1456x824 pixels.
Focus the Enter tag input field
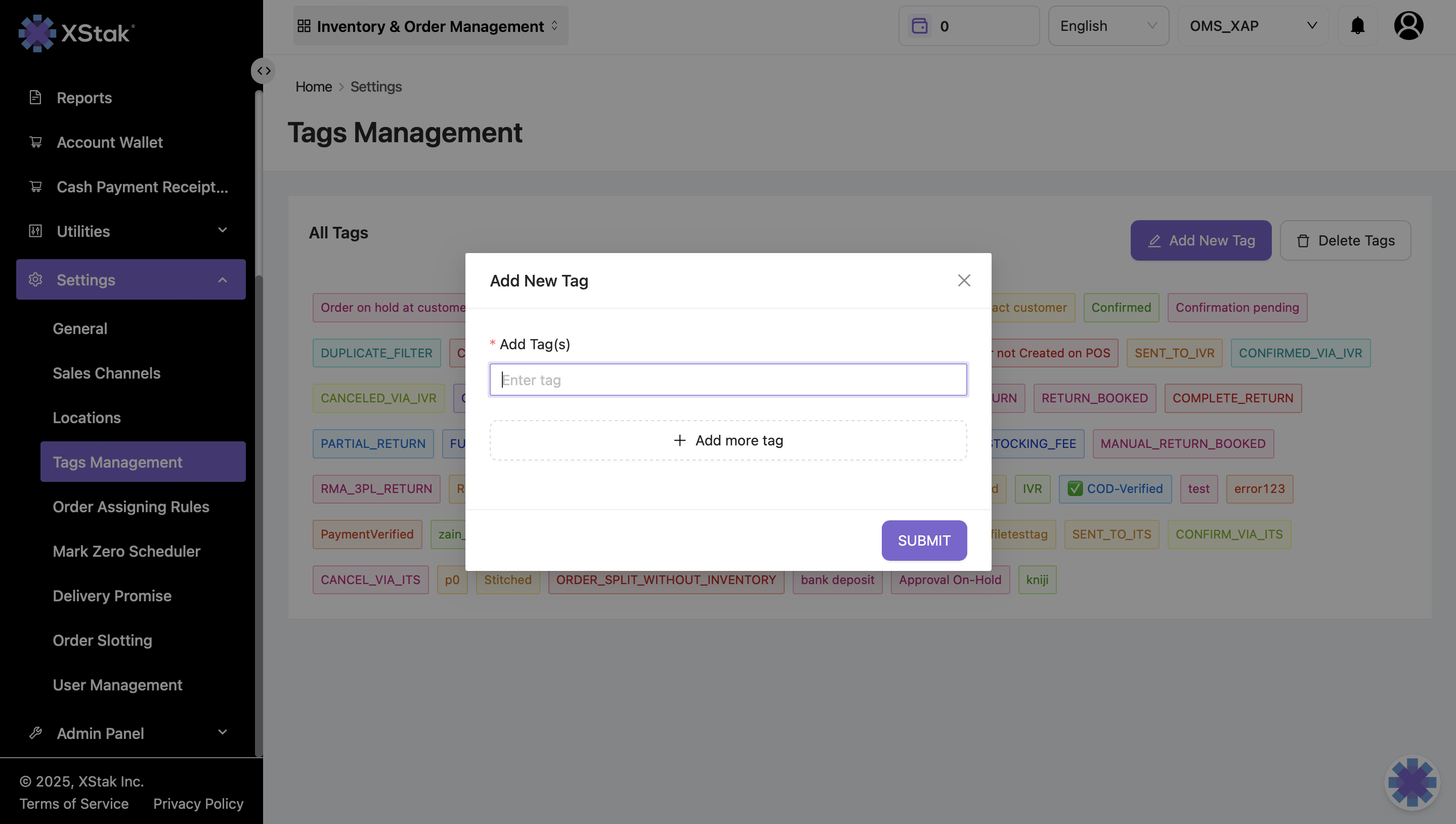point(728,380)
